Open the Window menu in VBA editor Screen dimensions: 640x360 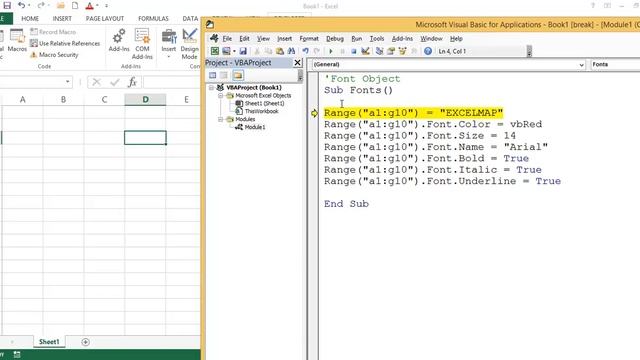click(431, 39)
